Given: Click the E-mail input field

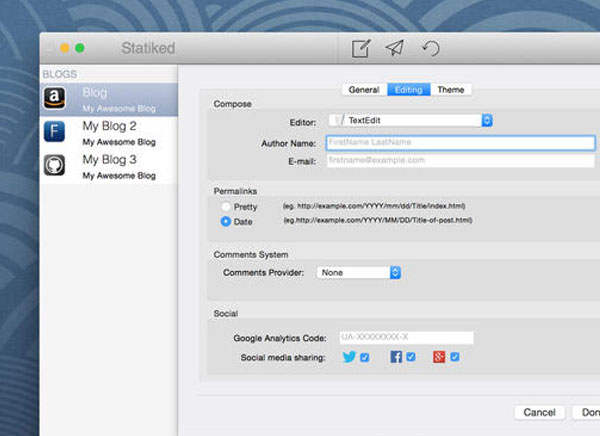Looking at the screenshot, I should tap(461, 160).
